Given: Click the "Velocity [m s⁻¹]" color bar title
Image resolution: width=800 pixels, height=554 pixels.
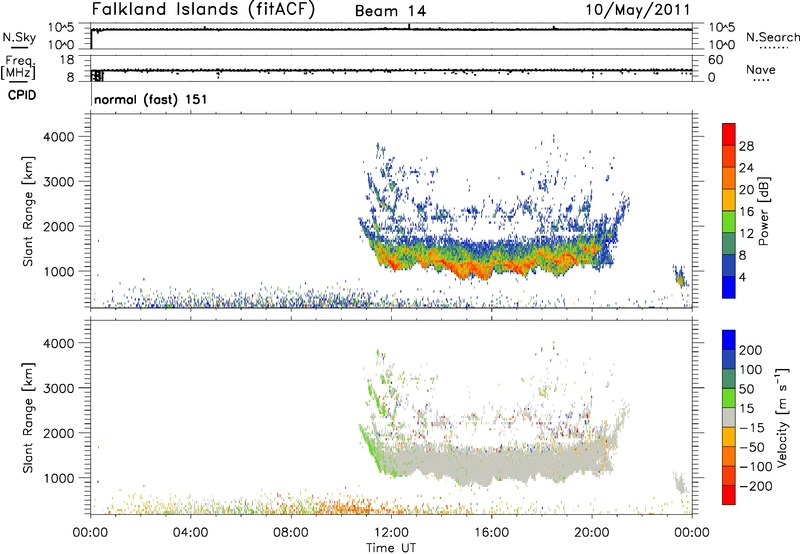Looking at the screenshot, I should tap(782, 417).
